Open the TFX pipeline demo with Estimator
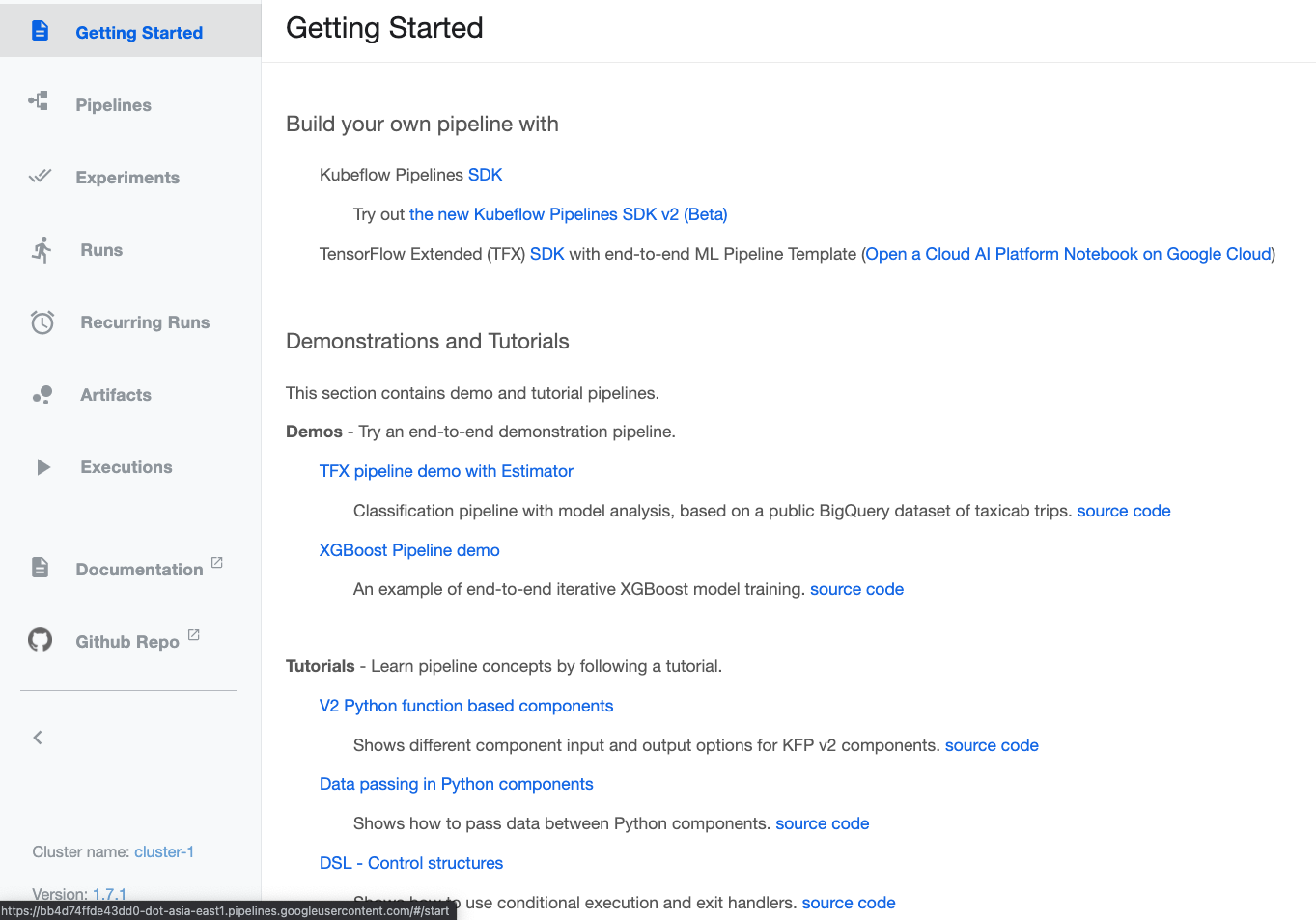The width and height of the screenshot is (1316, 920). [x=446, y=471]
